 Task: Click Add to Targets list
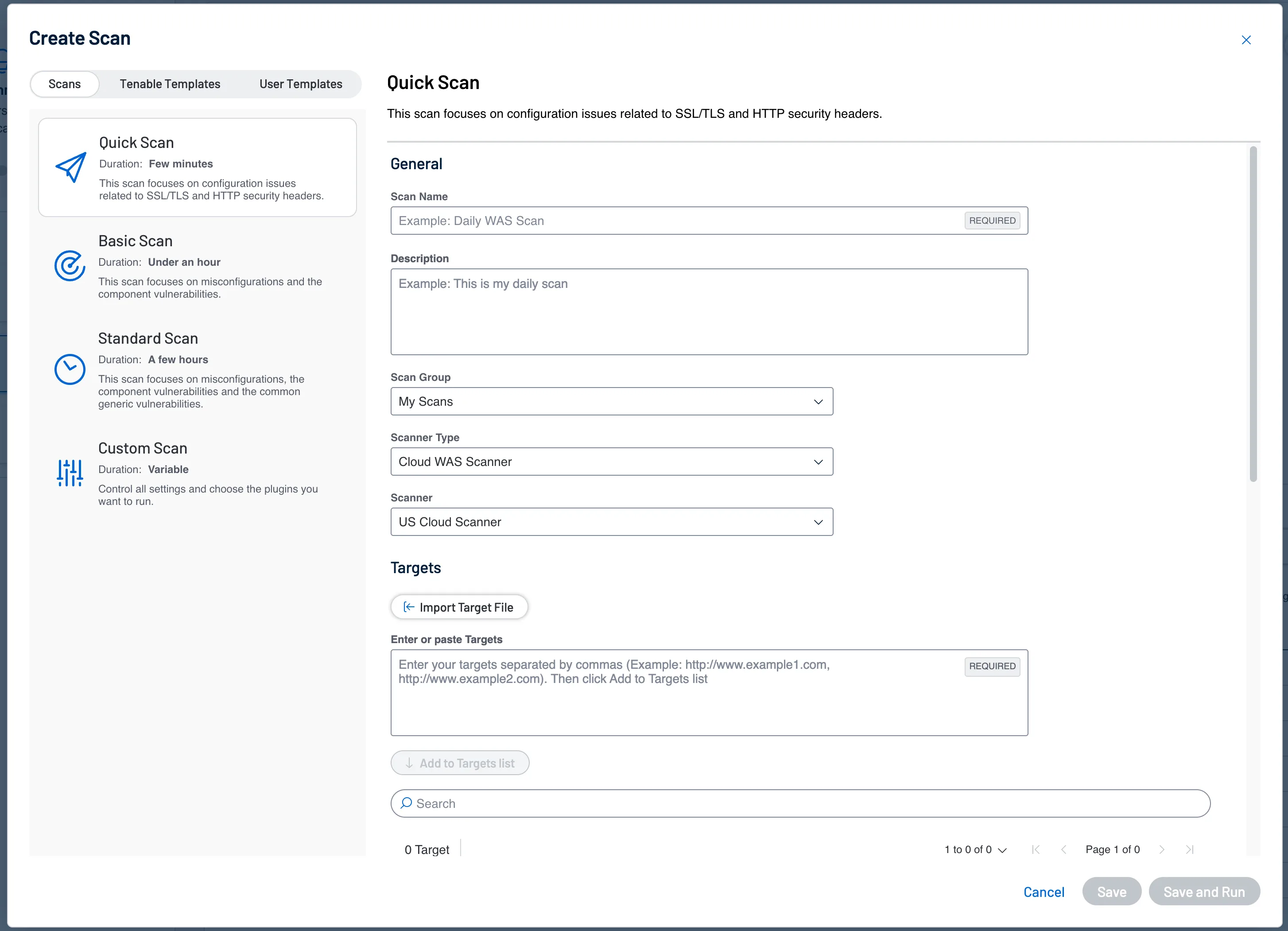coord(460,763)
